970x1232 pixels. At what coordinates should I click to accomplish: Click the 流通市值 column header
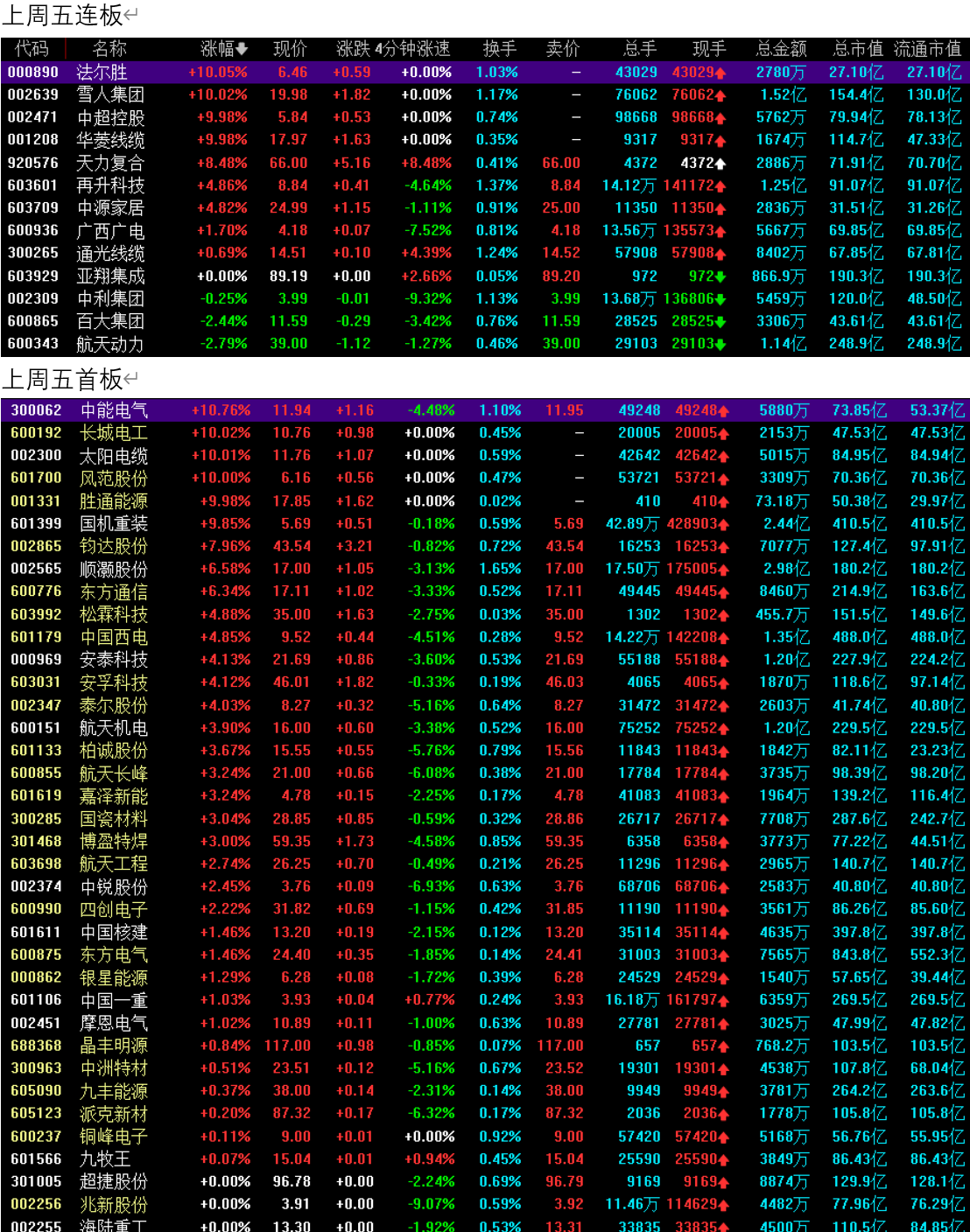click(927, 49)
